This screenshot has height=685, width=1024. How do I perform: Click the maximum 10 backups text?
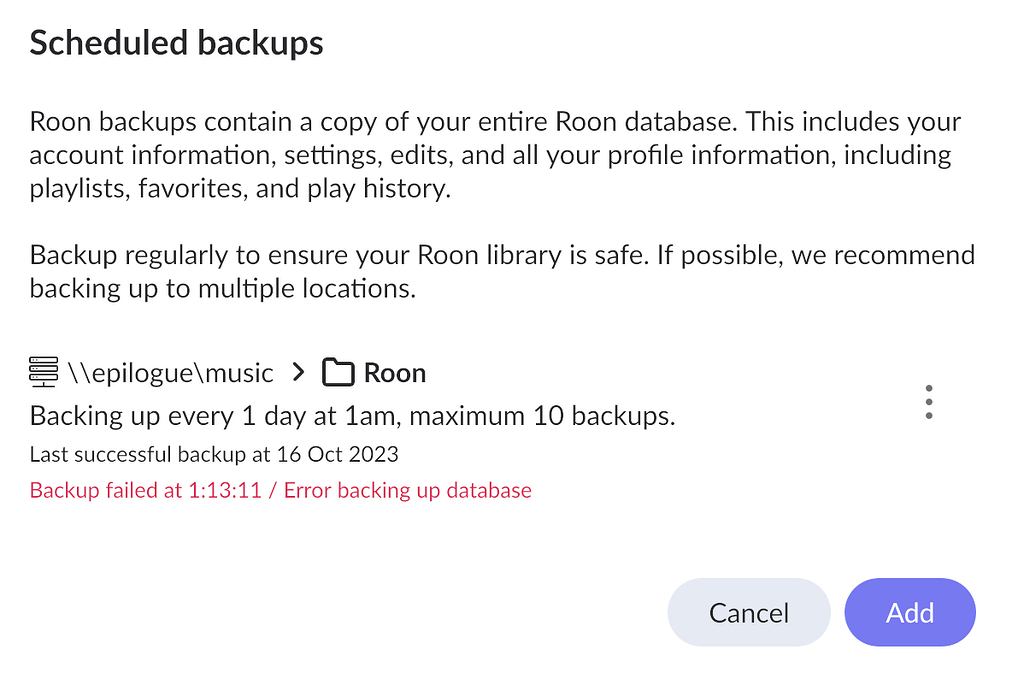click(547, 415)
